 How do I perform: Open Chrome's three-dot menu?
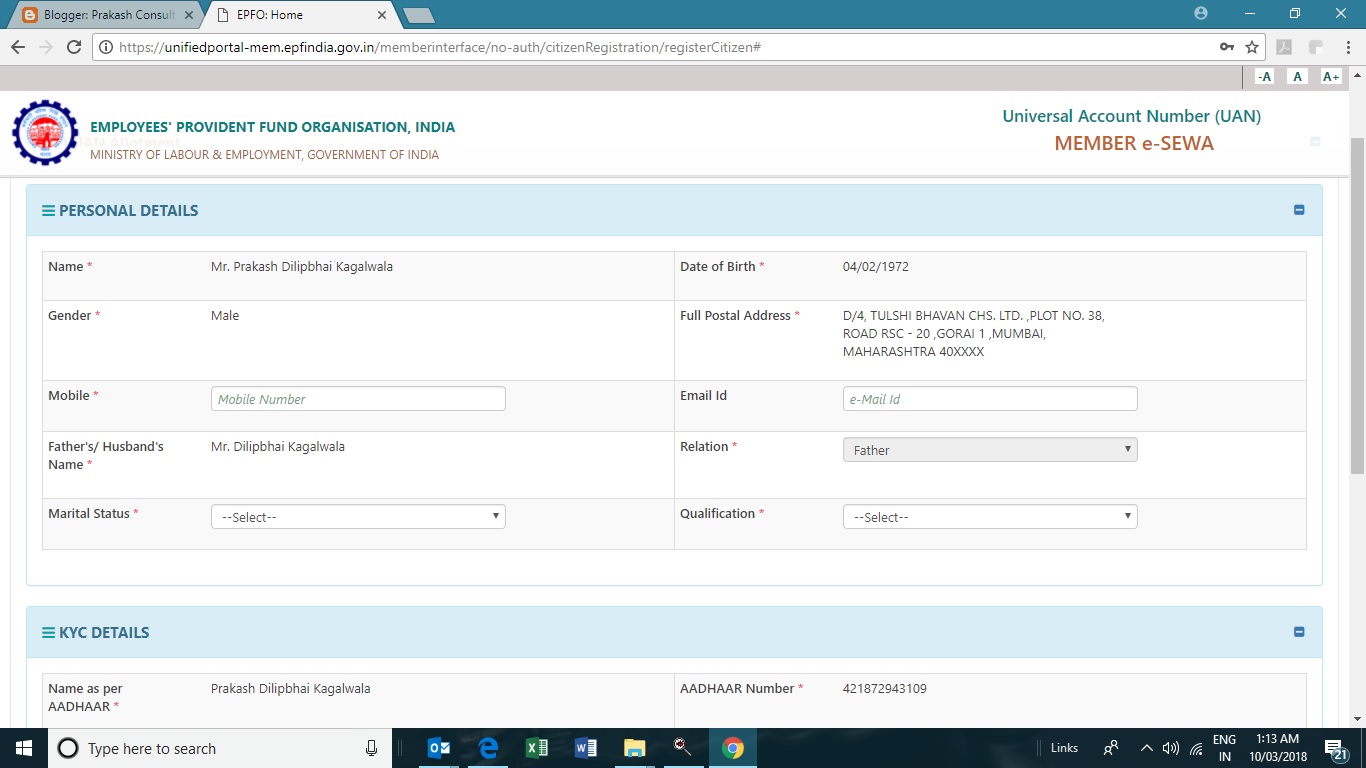pos(1347,47)
